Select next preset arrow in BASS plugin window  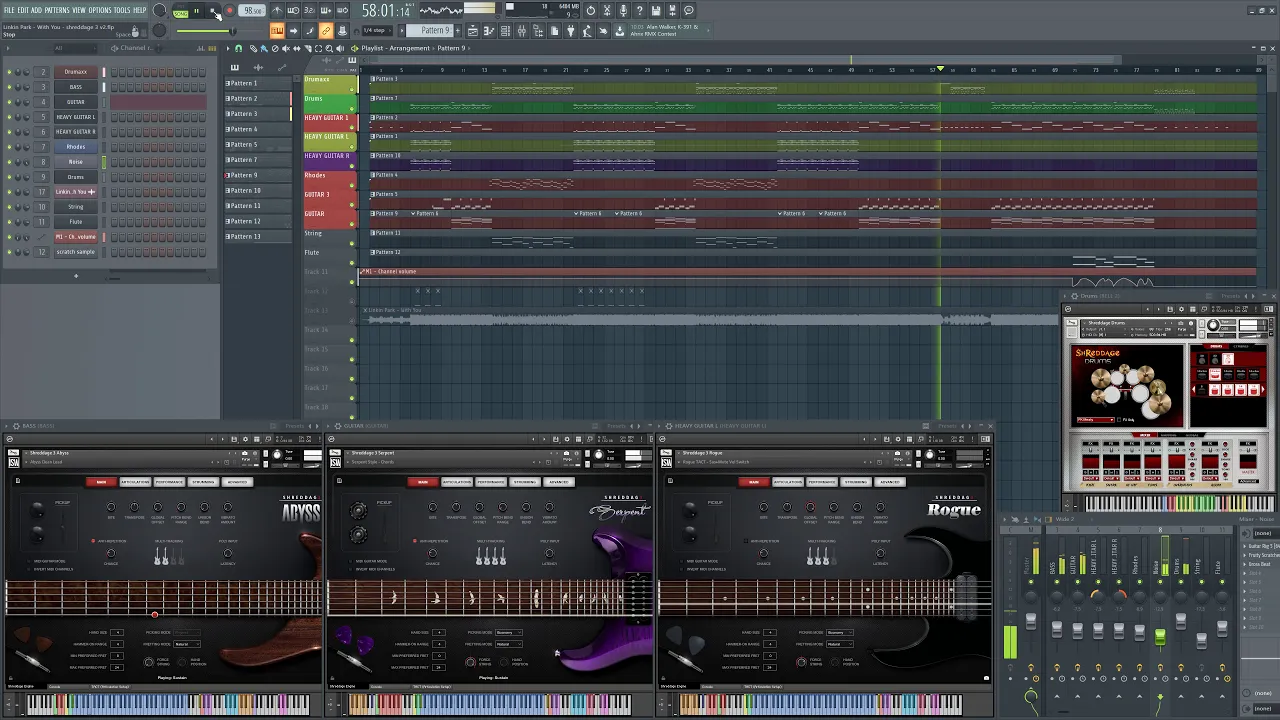click(317, 426)
